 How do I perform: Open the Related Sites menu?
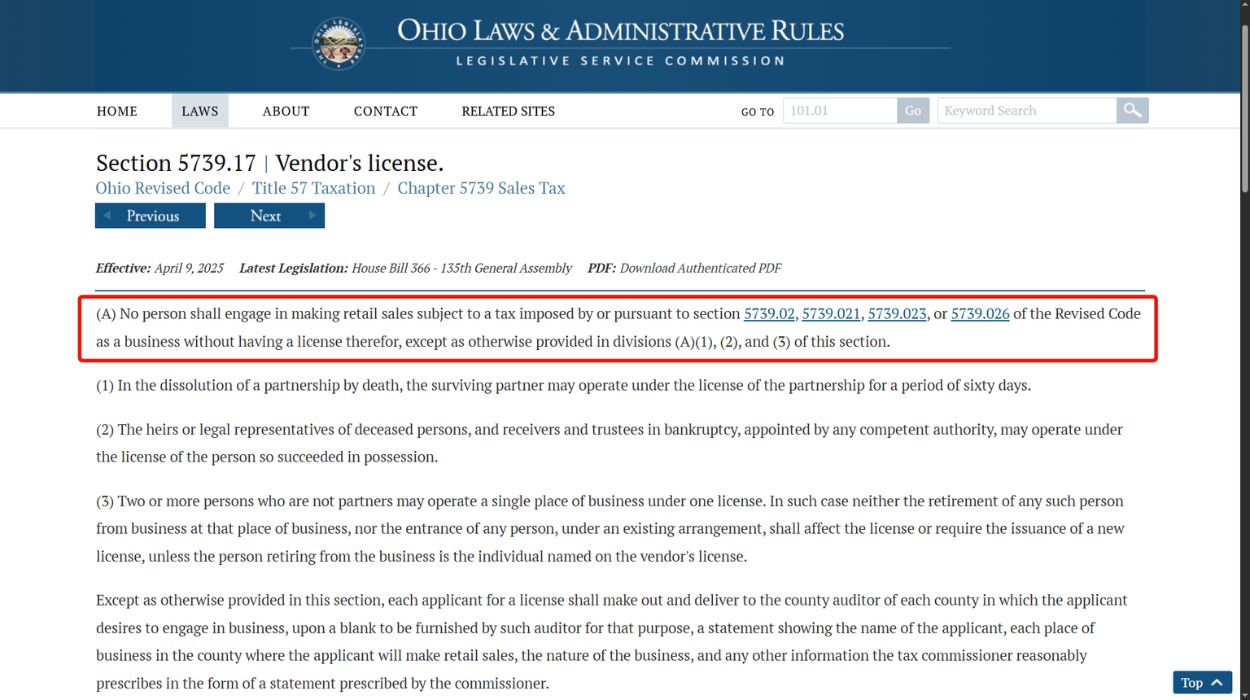pos(508,111)
